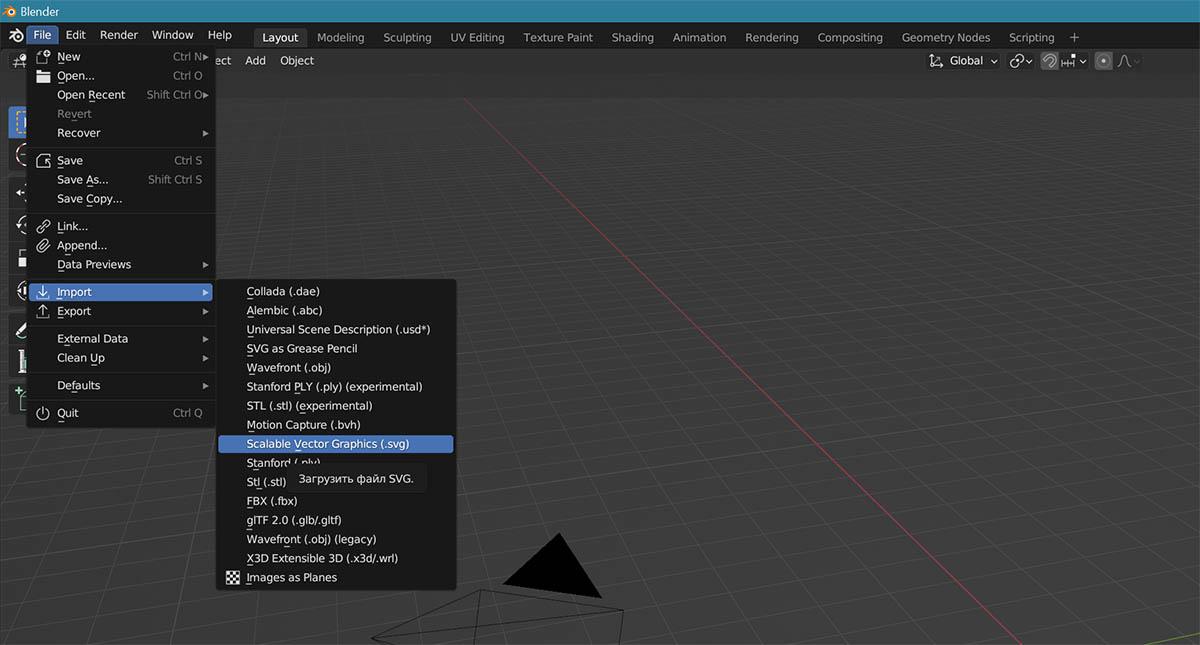Import Collada (.dae) file
This screenshot has height=645, width=1200.
coord(336,292)
